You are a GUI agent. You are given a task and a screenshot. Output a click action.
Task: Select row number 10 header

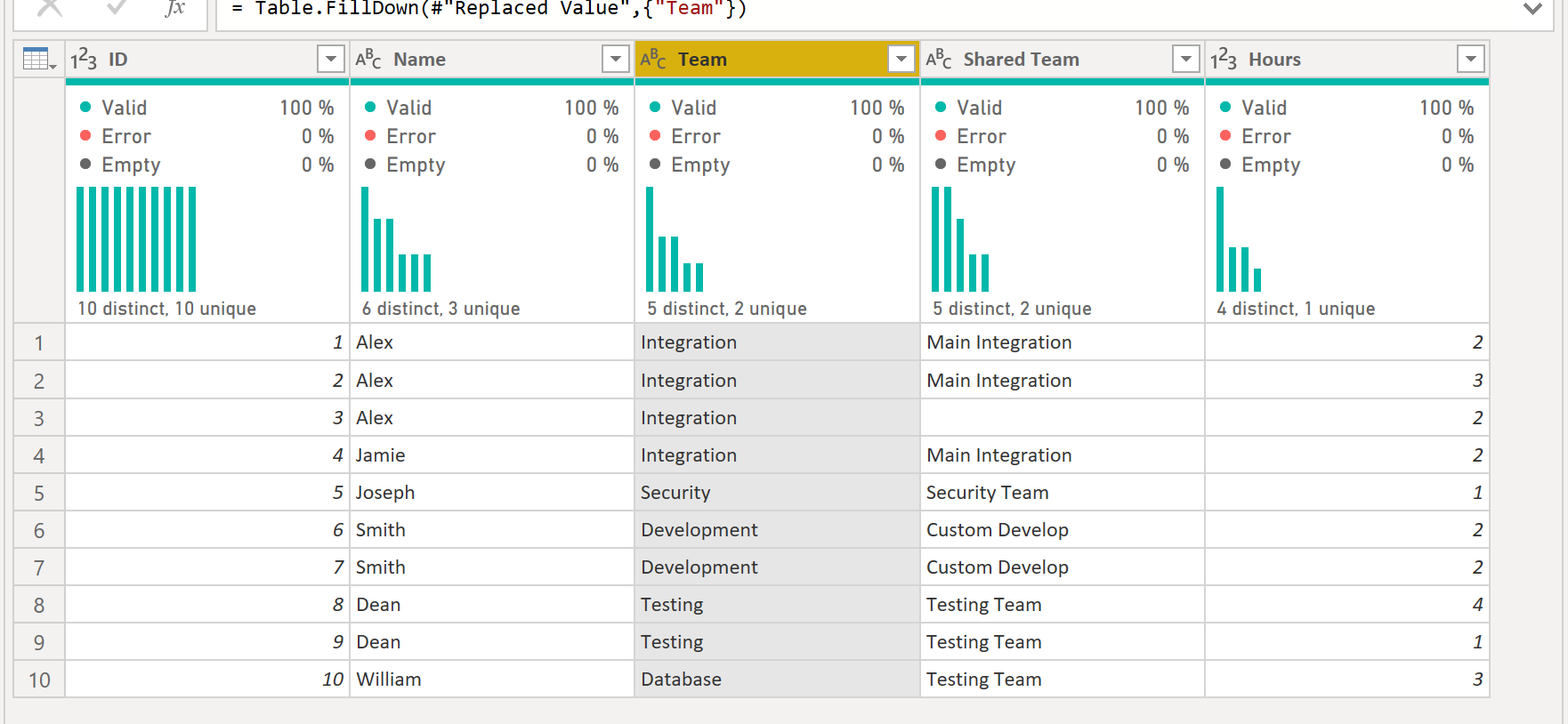pyautogui.click(x=39, y=680)
